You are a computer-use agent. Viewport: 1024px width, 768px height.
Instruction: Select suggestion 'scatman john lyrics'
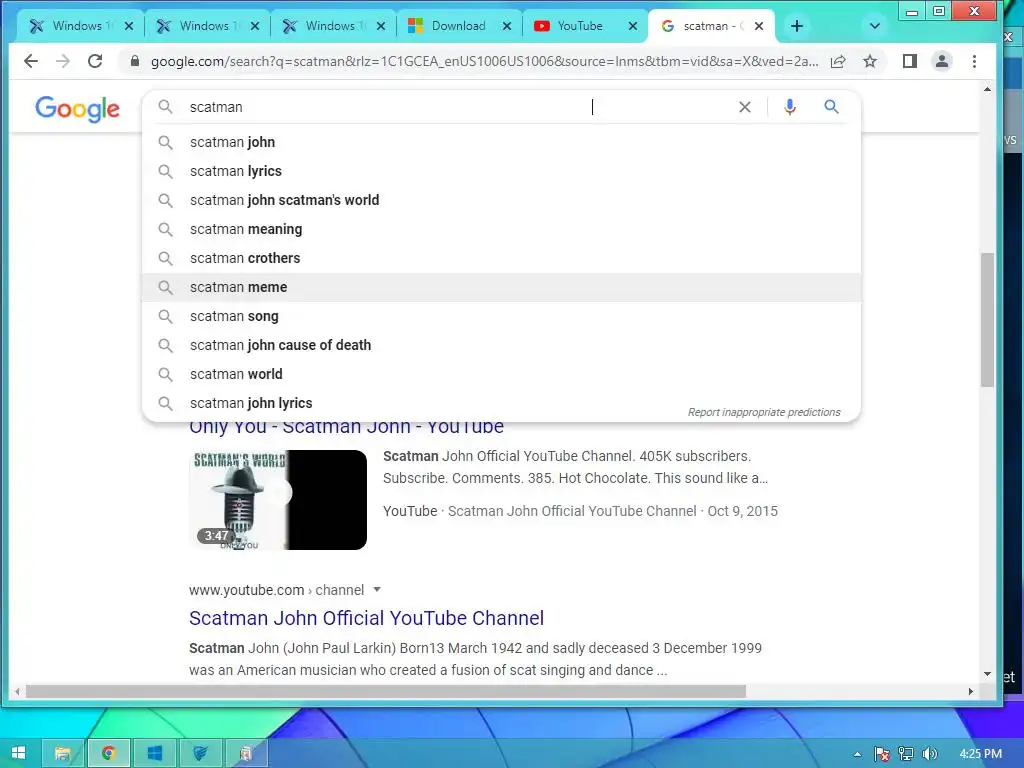[501, 403]
